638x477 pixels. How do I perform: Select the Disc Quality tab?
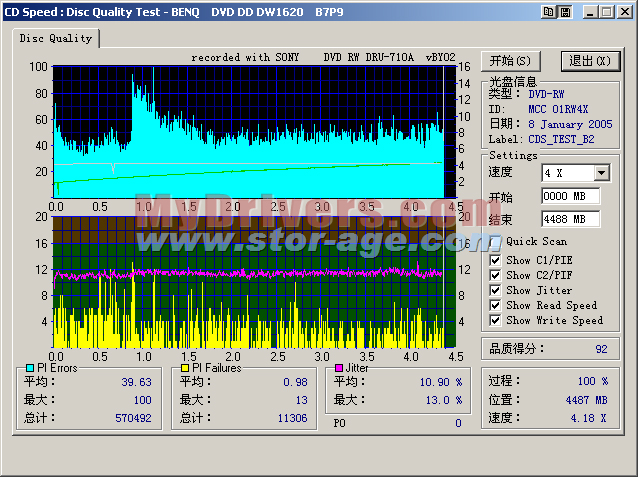pyautogui.click(x=57, y=38)
